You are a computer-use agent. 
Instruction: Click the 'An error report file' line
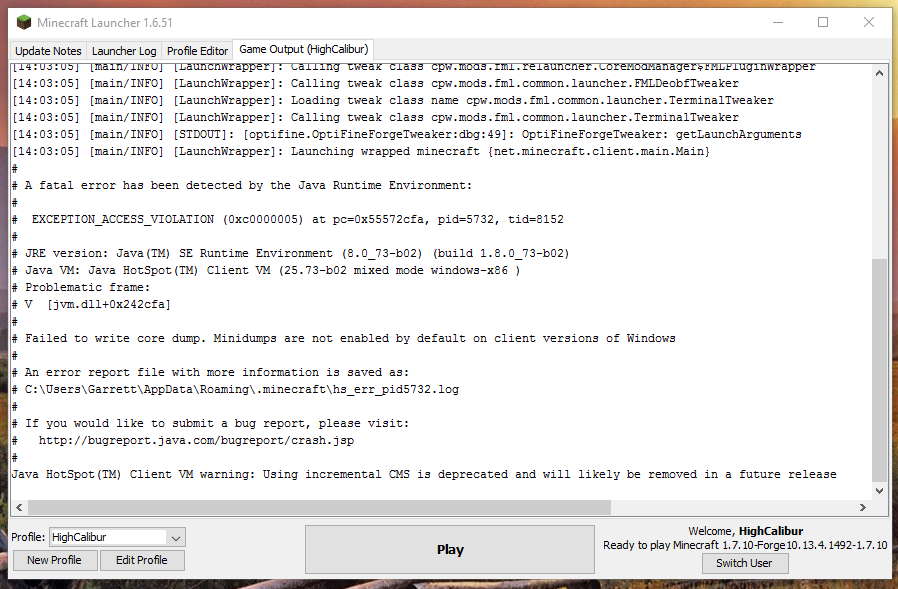[211, 372]
